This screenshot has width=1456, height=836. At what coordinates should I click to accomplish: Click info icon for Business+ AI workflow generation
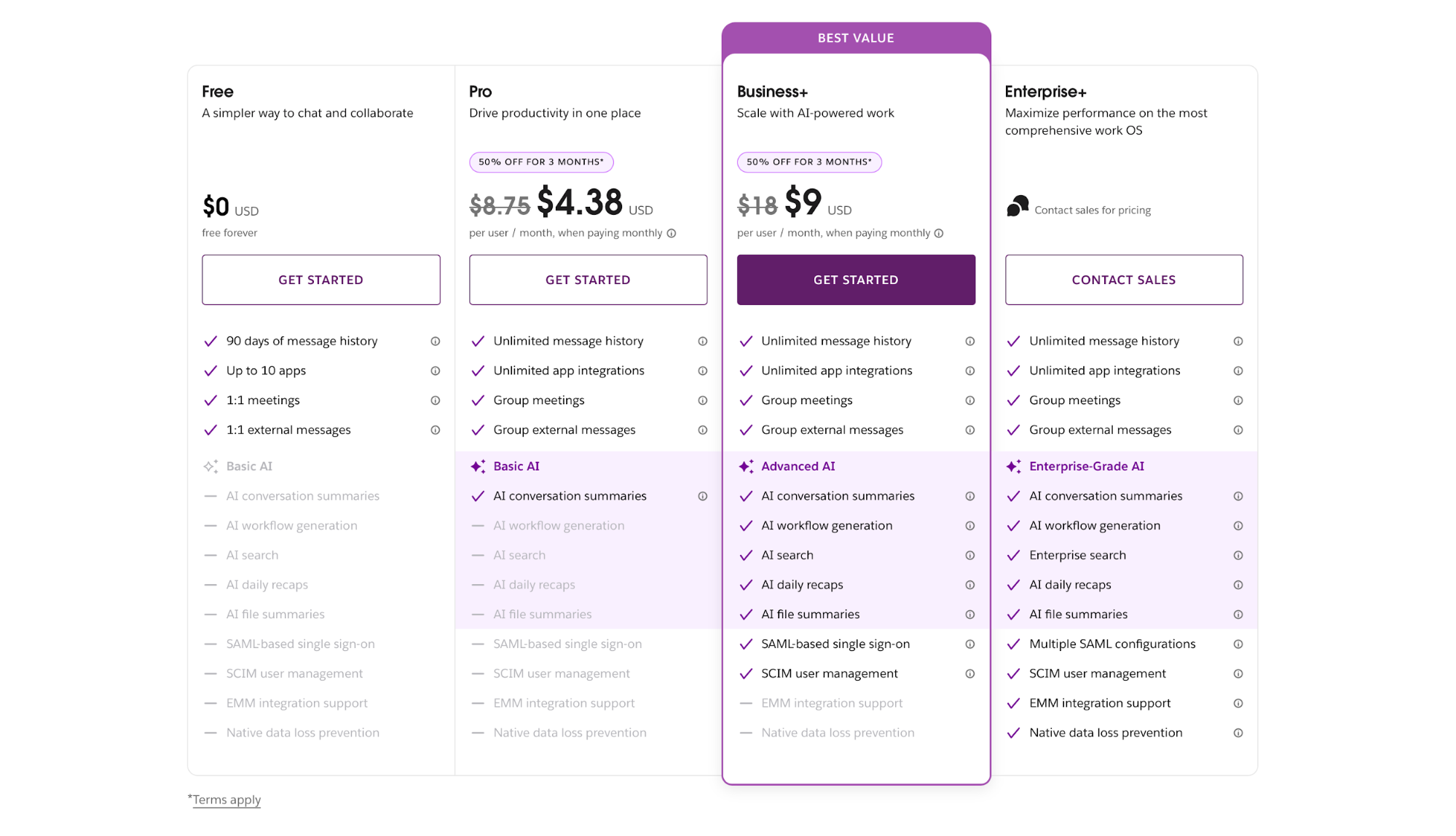coord(969,526)
